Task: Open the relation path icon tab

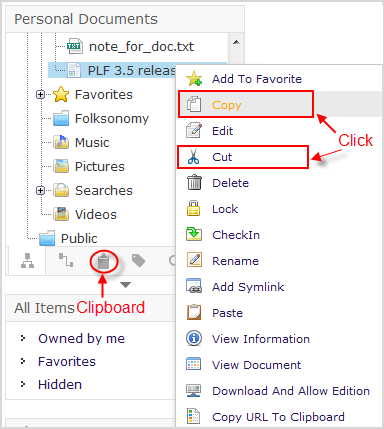Action: click(66, 260)
